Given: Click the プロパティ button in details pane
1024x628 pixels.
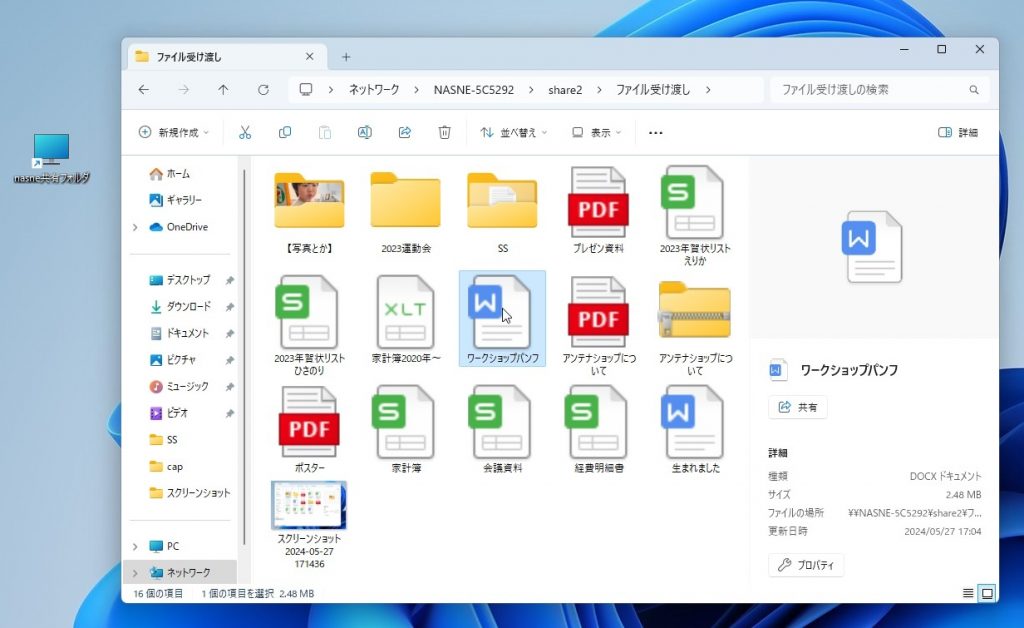Looking at the screenshot, I should point(806,565).
